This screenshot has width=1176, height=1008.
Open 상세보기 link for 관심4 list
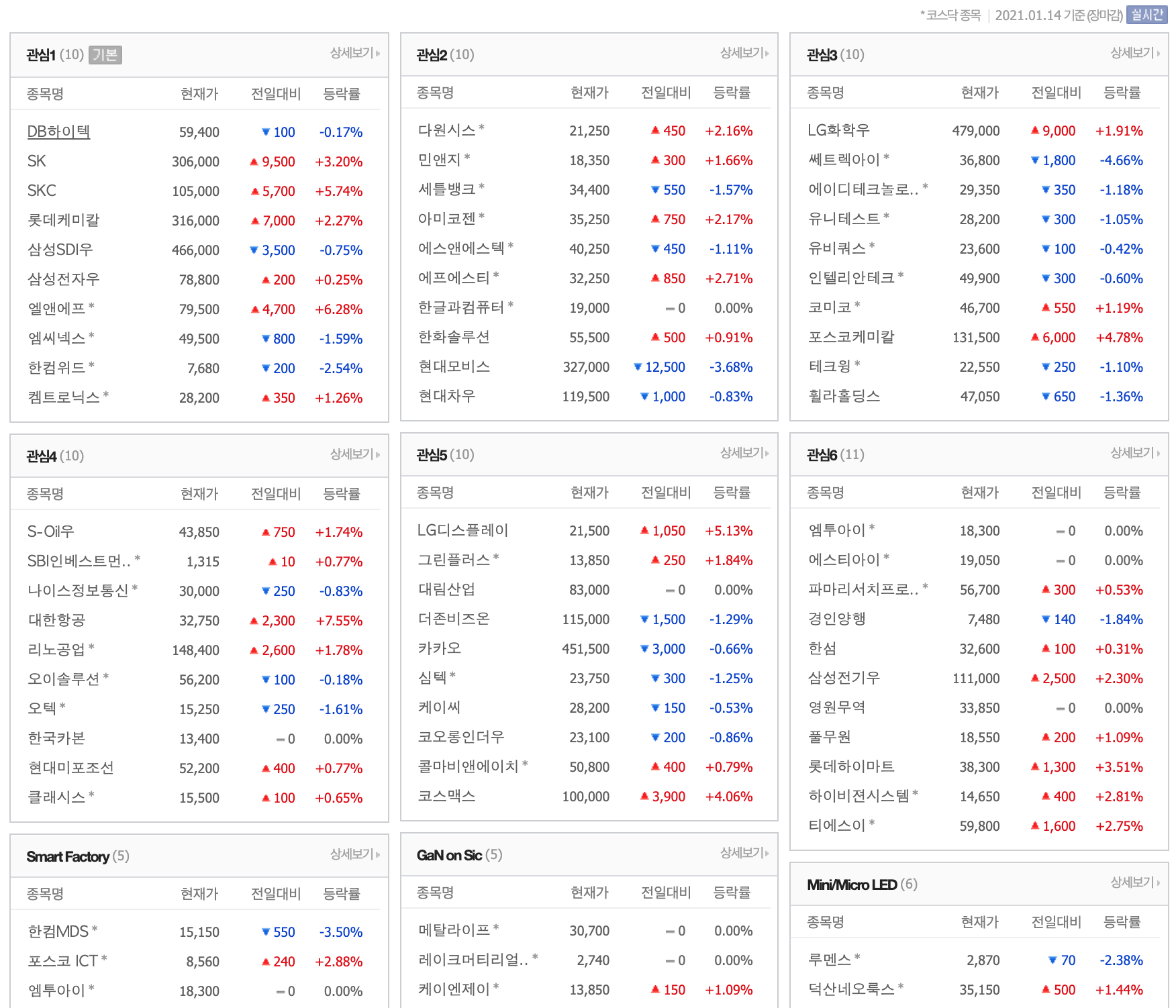tap(354, 454)
